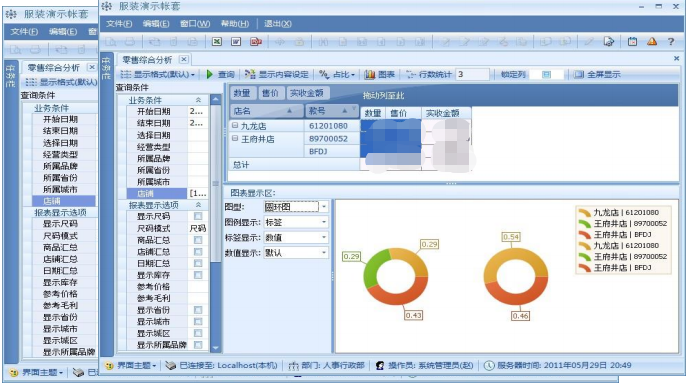Click the calendar icon in toolbar

click(632, 42)
